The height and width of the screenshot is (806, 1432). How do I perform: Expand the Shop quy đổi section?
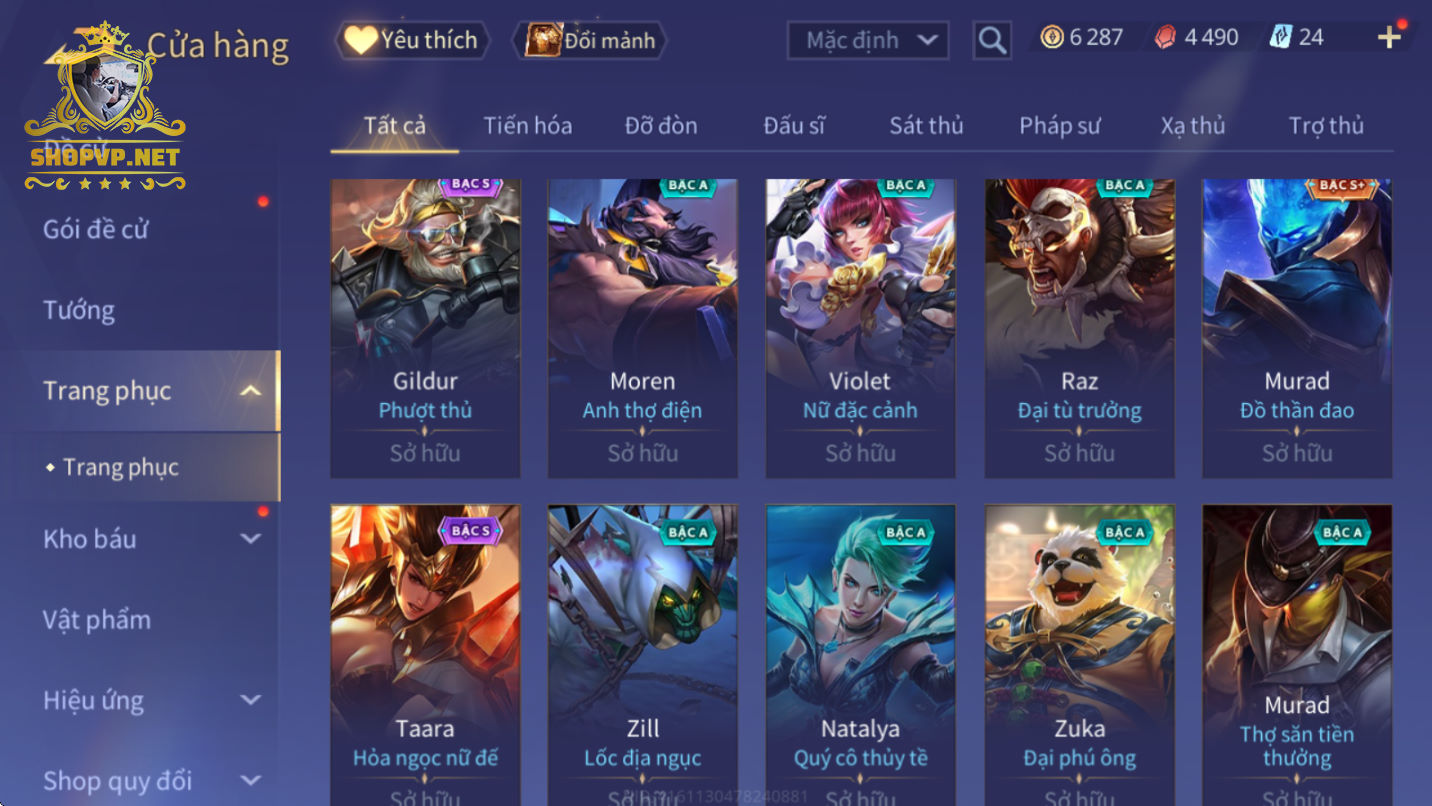[251, 780]
